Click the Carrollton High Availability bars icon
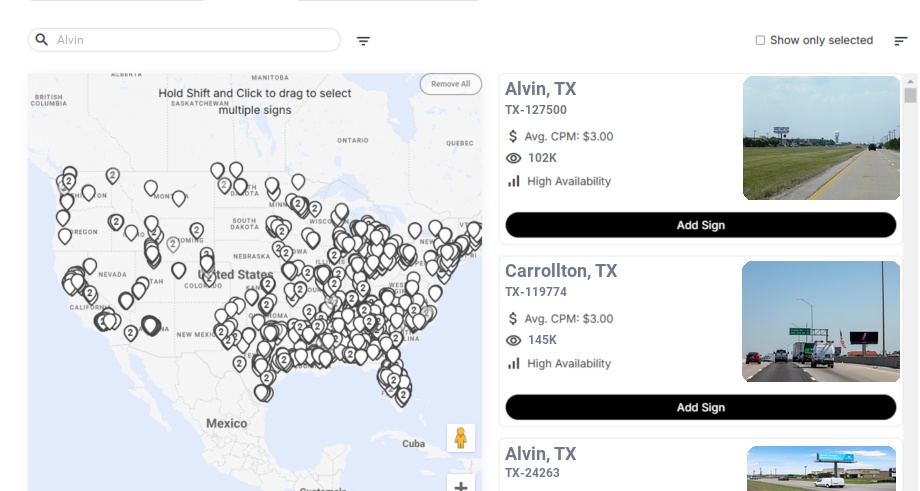Image resolution: width=920 pixels, height=491 pixels. click(x=514, y=363)
